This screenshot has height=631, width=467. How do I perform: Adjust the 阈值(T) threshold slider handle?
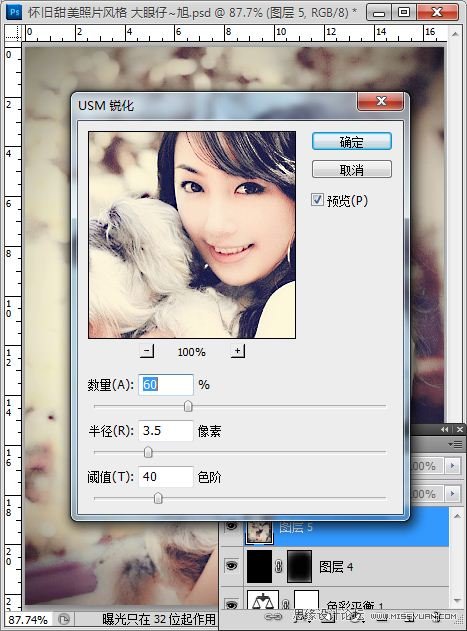158,498
